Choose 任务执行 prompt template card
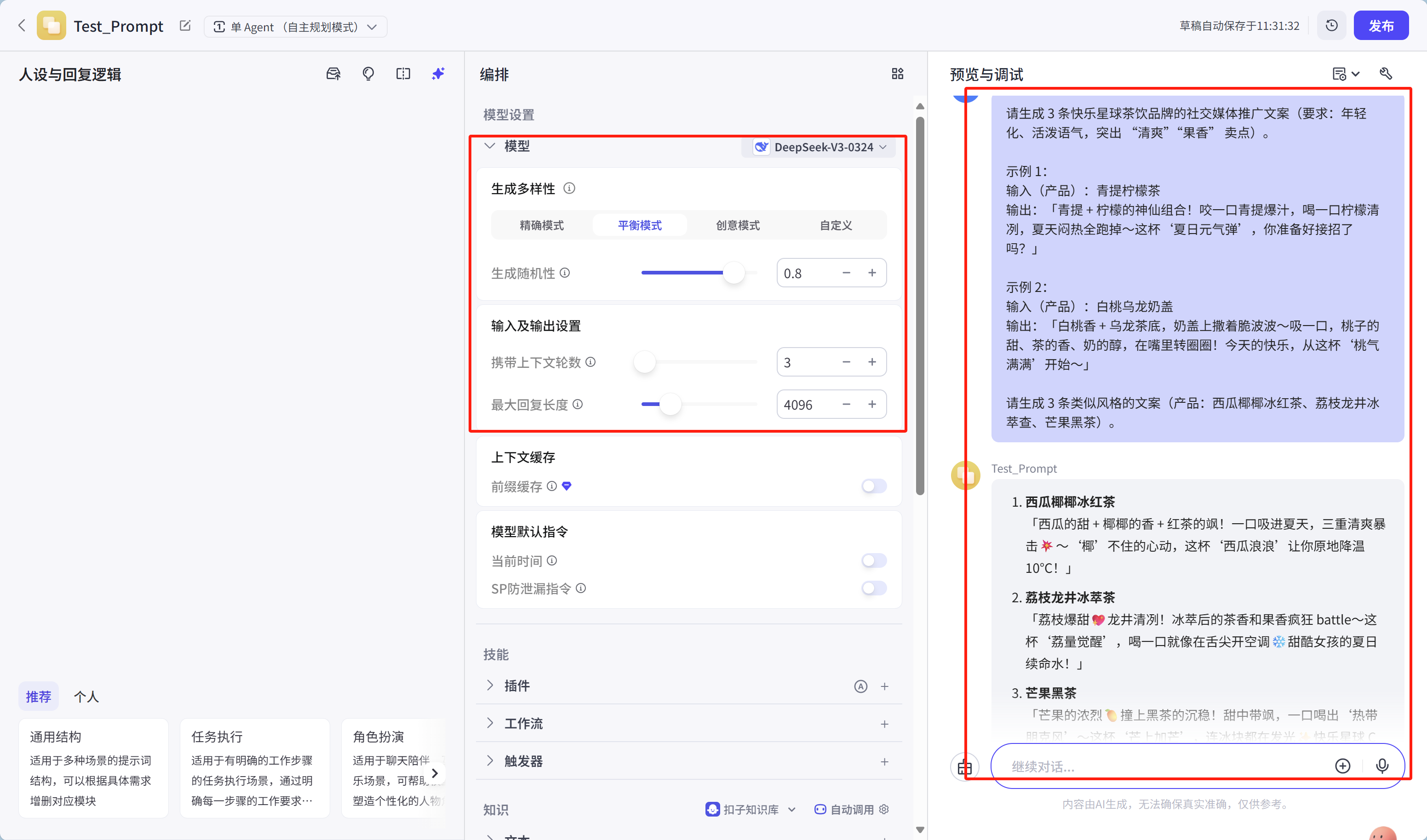The width and height of the screenshot is (1427, 840). point(255,768)
